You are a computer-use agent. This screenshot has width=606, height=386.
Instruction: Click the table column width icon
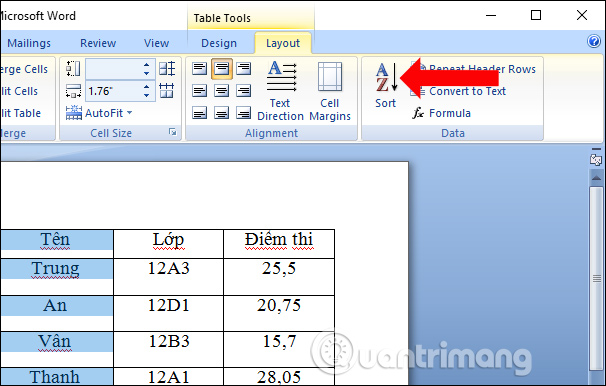(x=73, y=91)
